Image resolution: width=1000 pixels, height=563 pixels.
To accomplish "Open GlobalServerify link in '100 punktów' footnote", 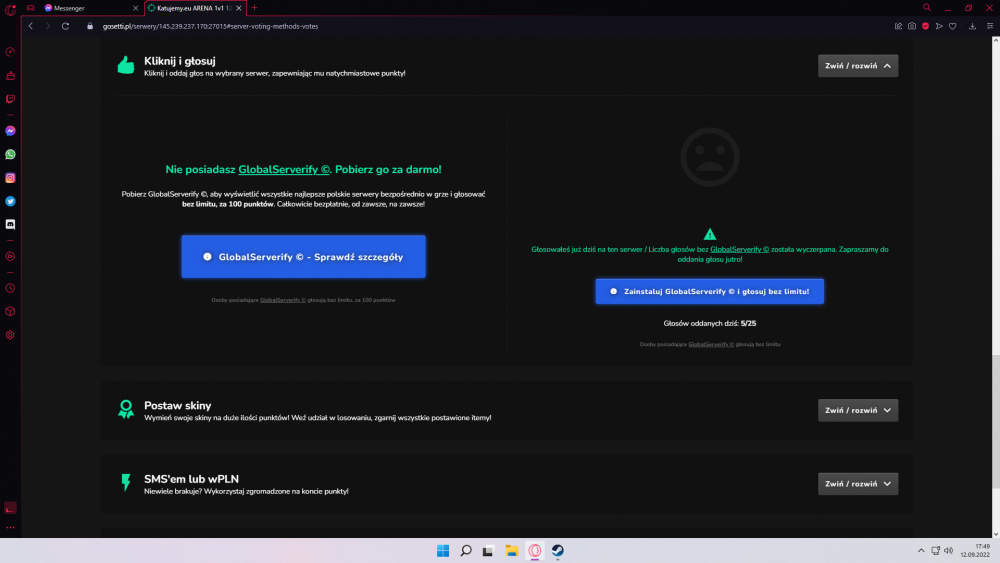I will [x=283, y=300].
